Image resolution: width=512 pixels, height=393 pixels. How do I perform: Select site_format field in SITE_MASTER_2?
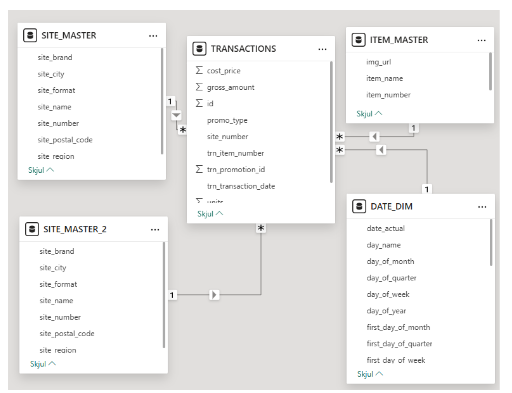(58, 284)
